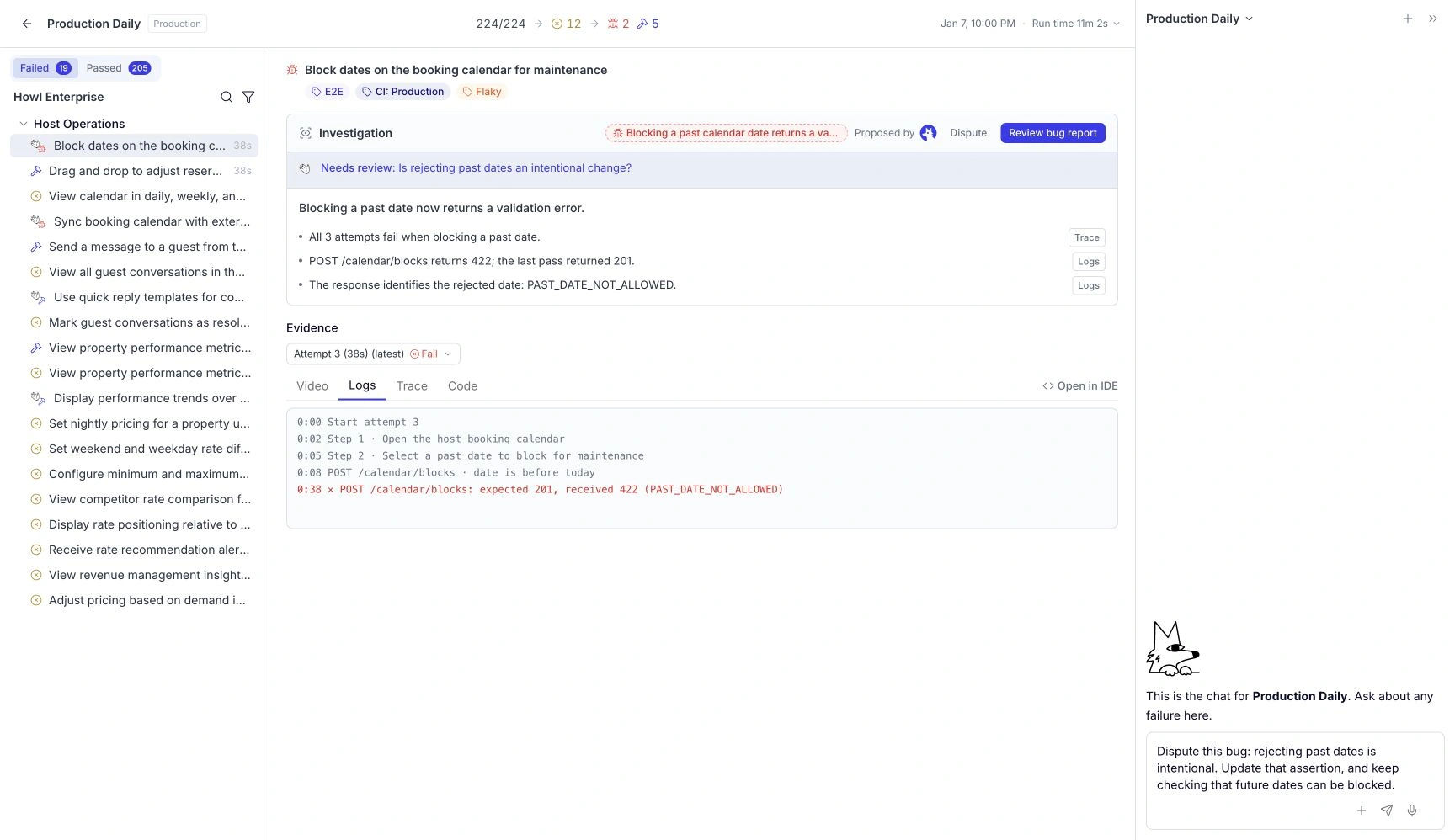Select Drag and drop to adjust reservation test
This screenshot has width=1455, height=840.
135,171
